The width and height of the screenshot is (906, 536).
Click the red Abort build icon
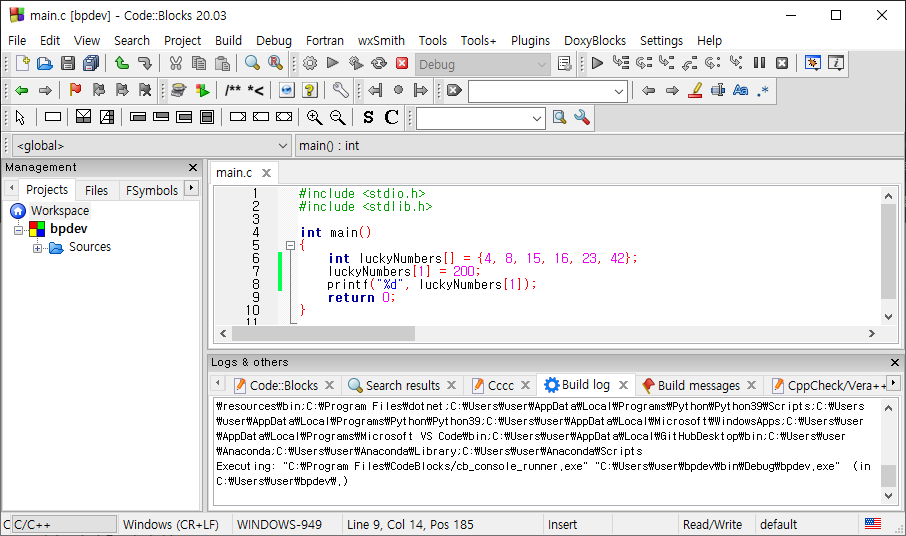coord(402,63)
